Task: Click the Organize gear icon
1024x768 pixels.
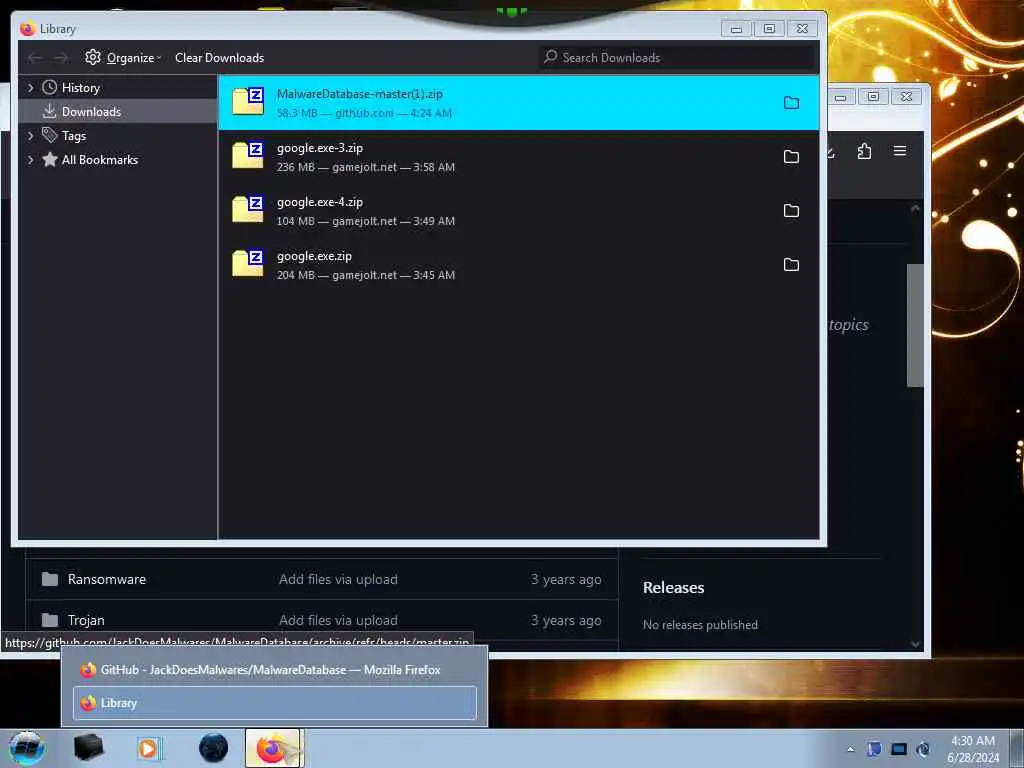Action: point(93,57)
